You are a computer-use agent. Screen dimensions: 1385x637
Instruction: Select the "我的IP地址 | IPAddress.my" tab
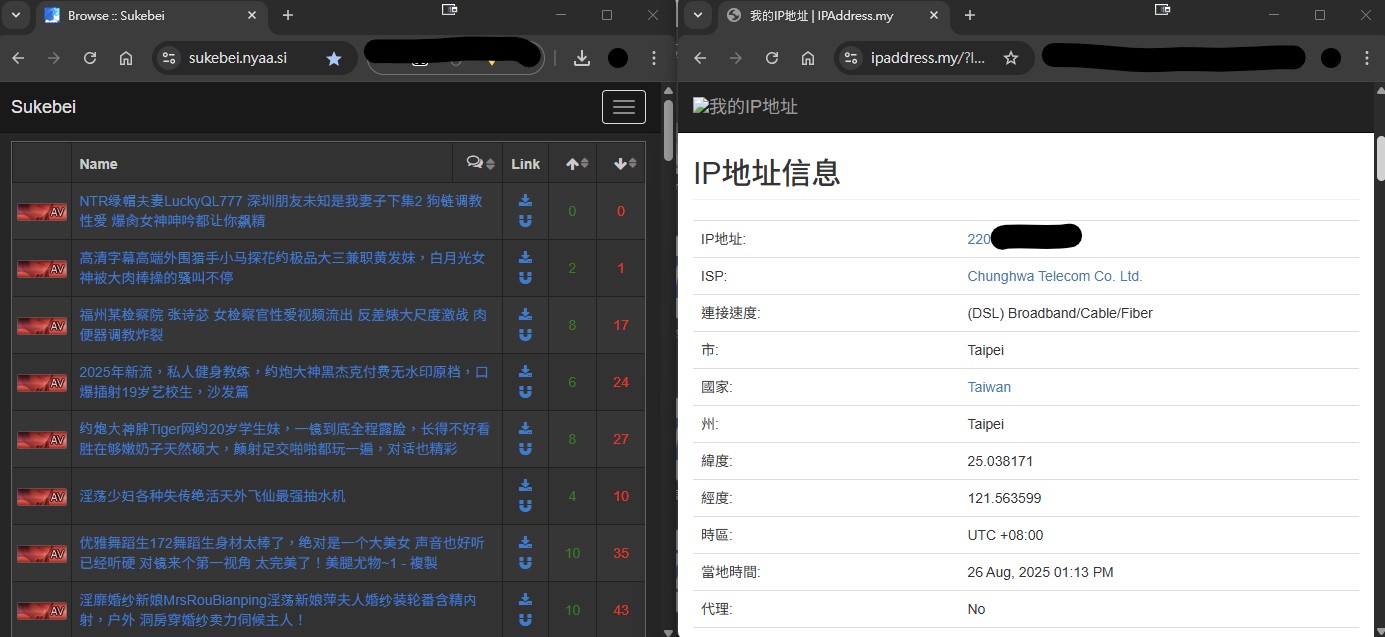point(832,16)
